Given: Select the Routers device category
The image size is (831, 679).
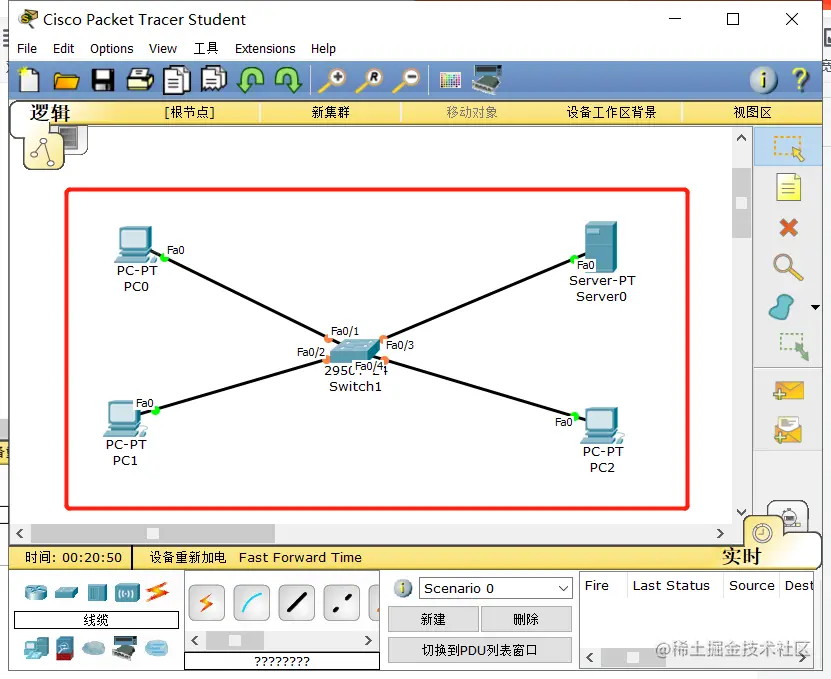Looking at the screenshot, I should pyautogui.click(x=36, y=592).
